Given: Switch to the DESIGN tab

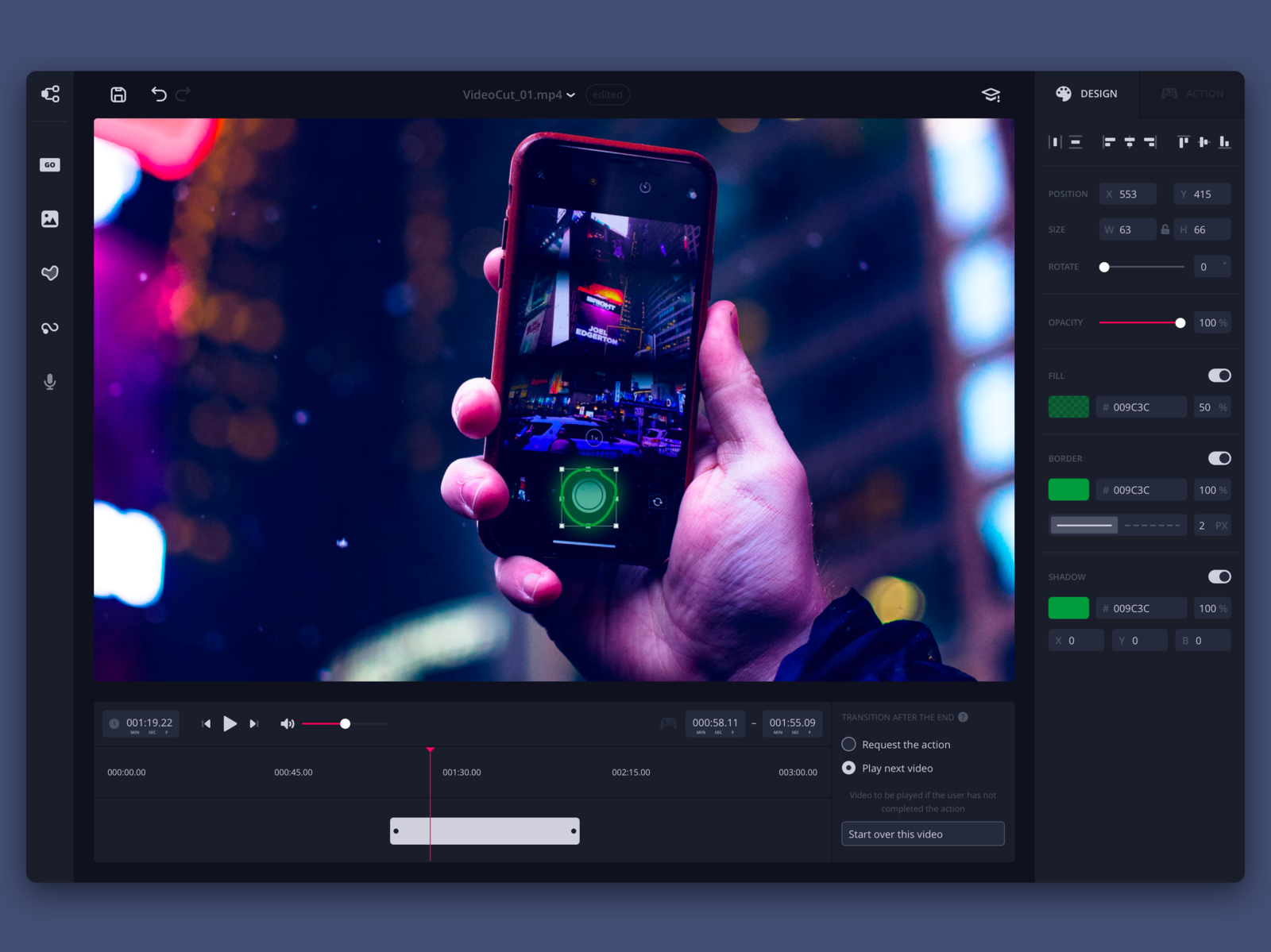Looking at the screenshot, I should pyautogui.click(x=1088, y=94).
